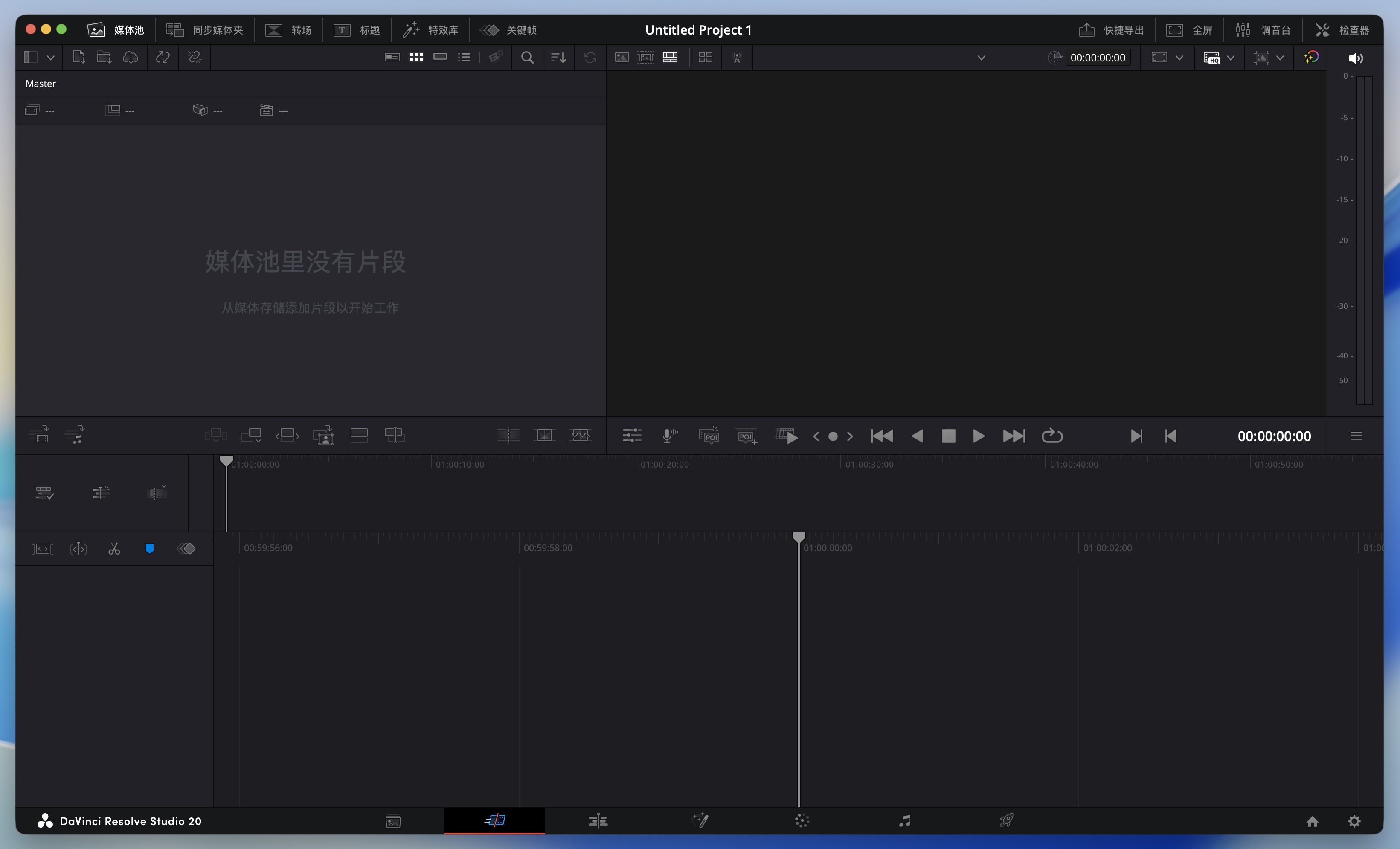Click the 快捷导出 quick export button
The width and height of the screenshot is (1400, 849).
pos(1111,29)
